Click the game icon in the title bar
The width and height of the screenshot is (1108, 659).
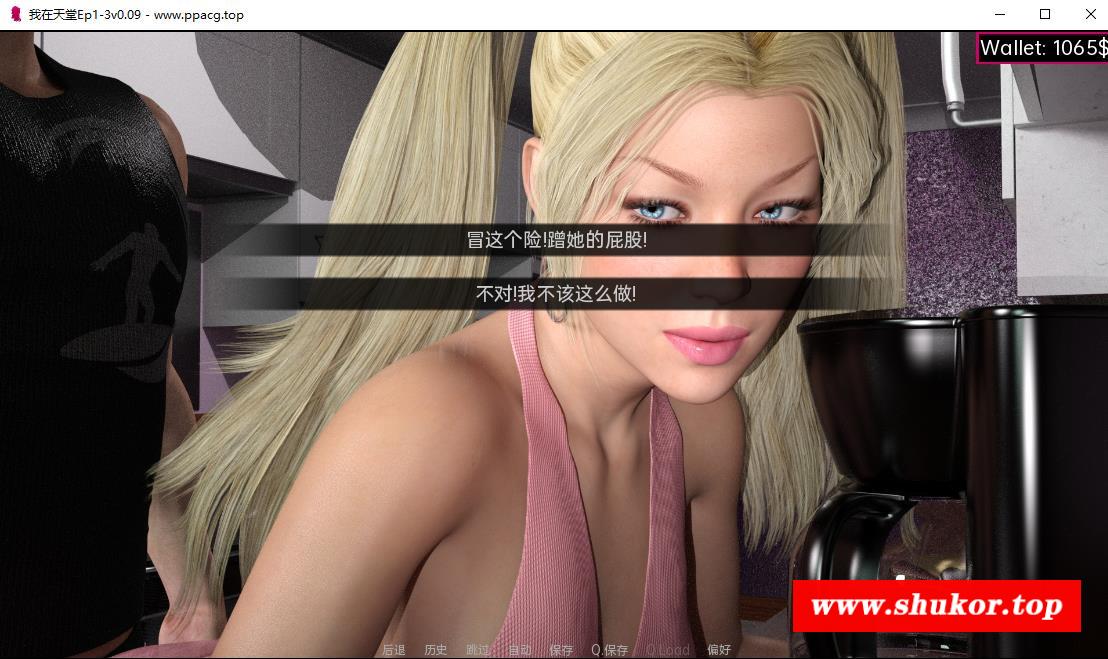(x=15, y=14)
